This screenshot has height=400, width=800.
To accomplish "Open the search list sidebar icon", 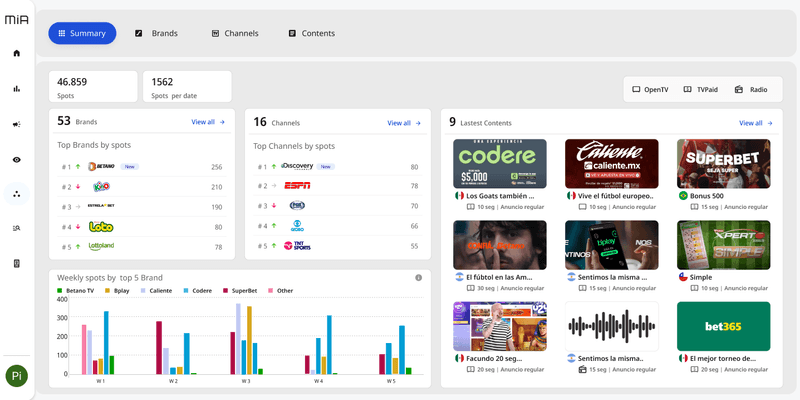I will (17, 228).
